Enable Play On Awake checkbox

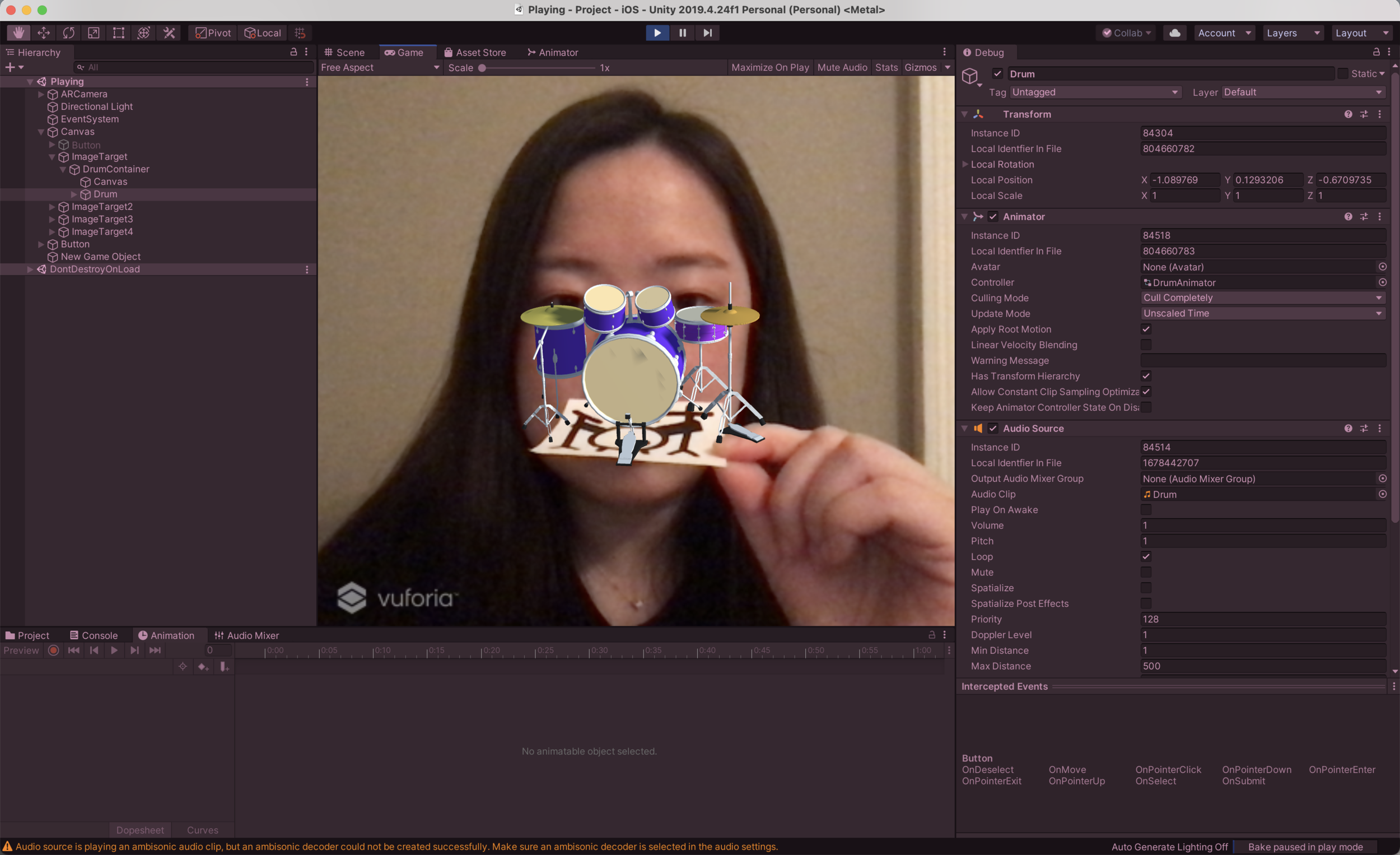(1146, 510)
